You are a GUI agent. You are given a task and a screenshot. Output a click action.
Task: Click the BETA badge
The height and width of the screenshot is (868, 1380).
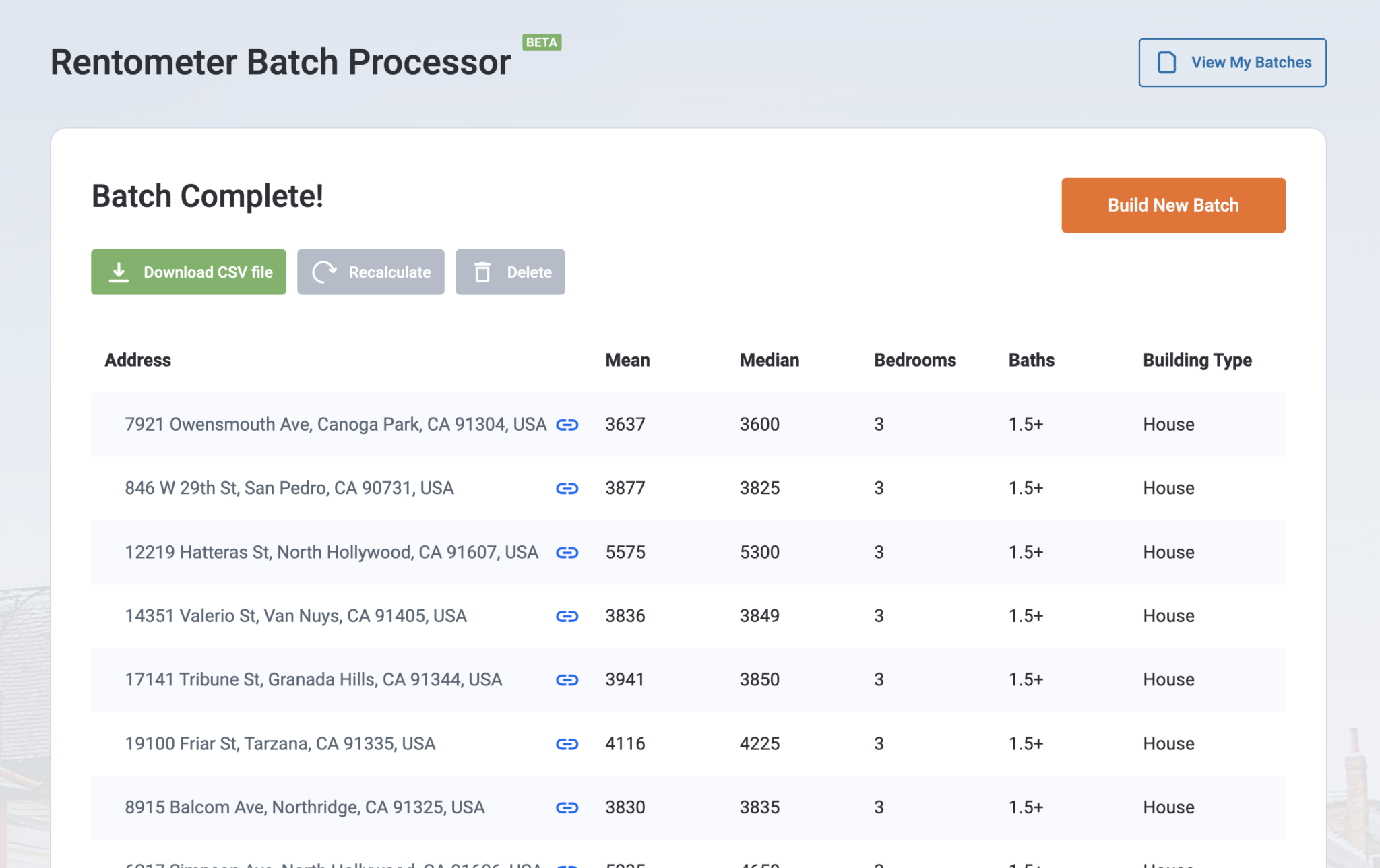[x=541, y=42]
